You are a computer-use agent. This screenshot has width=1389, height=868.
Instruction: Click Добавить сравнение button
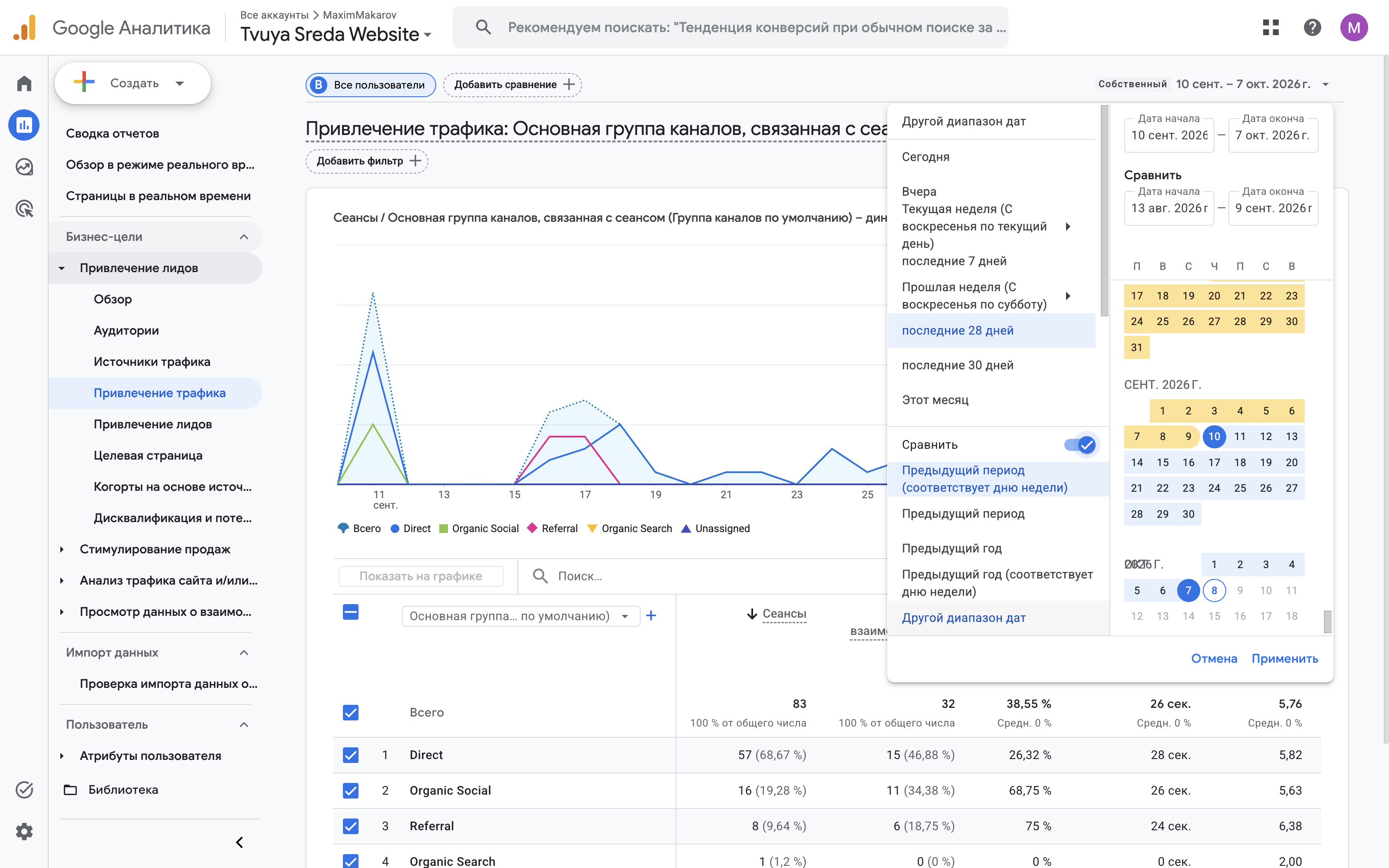[x=513, y=84]
